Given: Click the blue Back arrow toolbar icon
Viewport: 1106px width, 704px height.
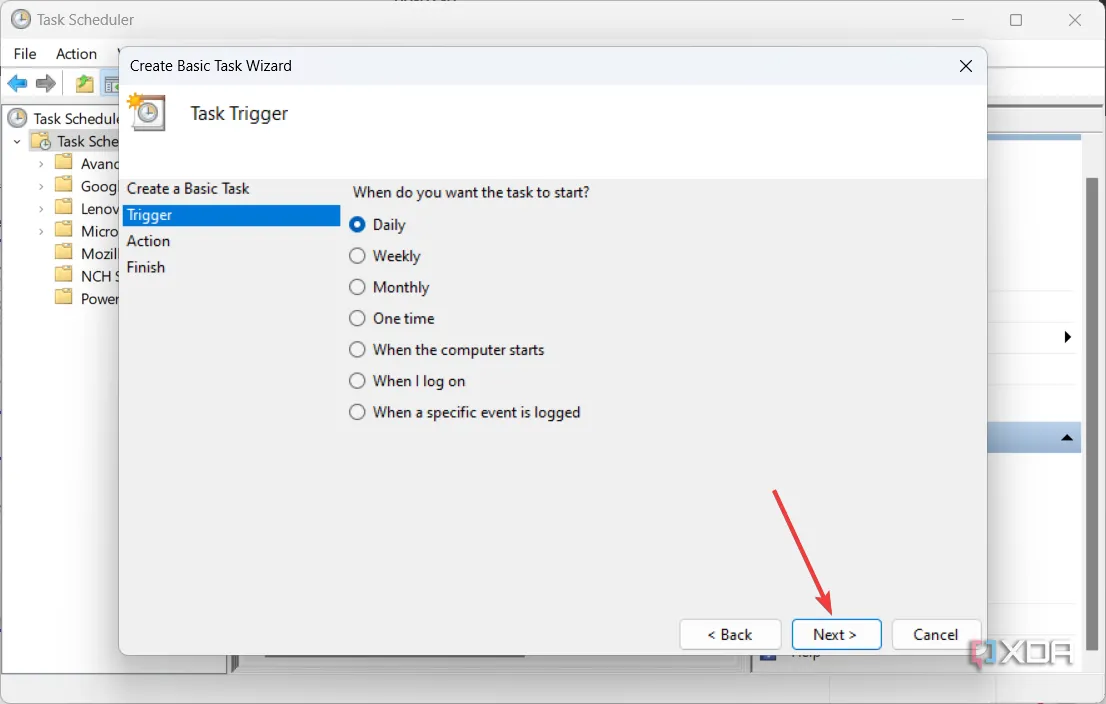Looking at the screenshot, I should coord(17,84).
